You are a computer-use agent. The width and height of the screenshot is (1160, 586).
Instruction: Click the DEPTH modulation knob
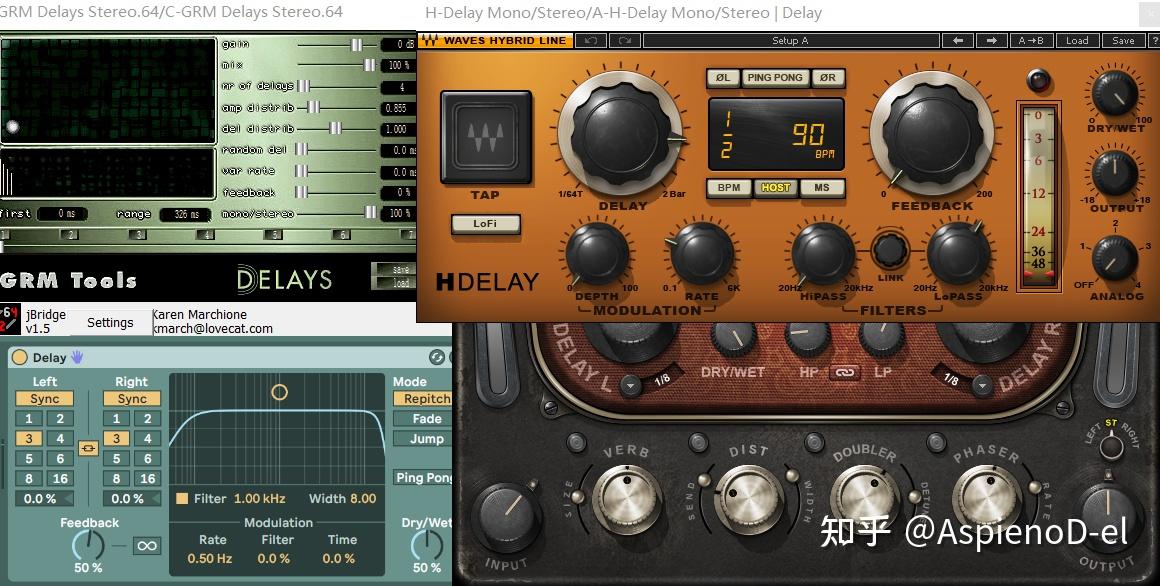pos(597,254)
